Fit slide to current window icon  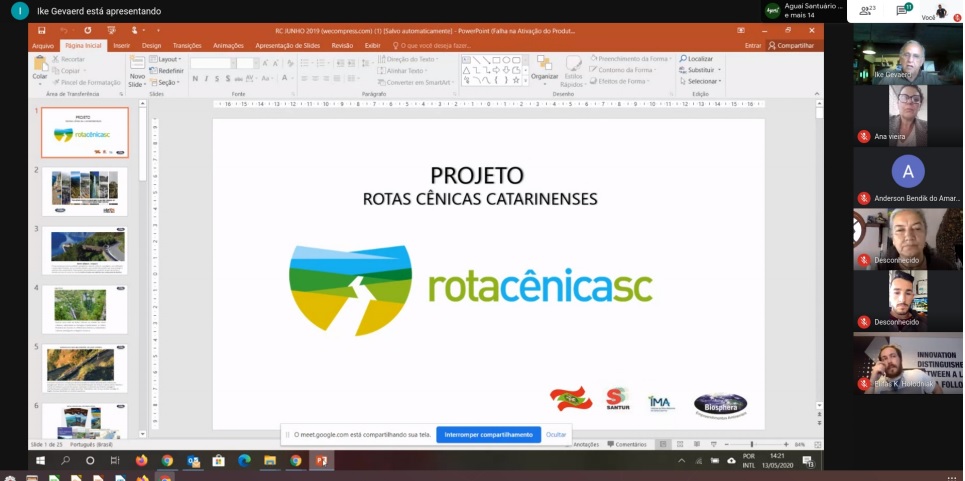(x=818, y=444)
